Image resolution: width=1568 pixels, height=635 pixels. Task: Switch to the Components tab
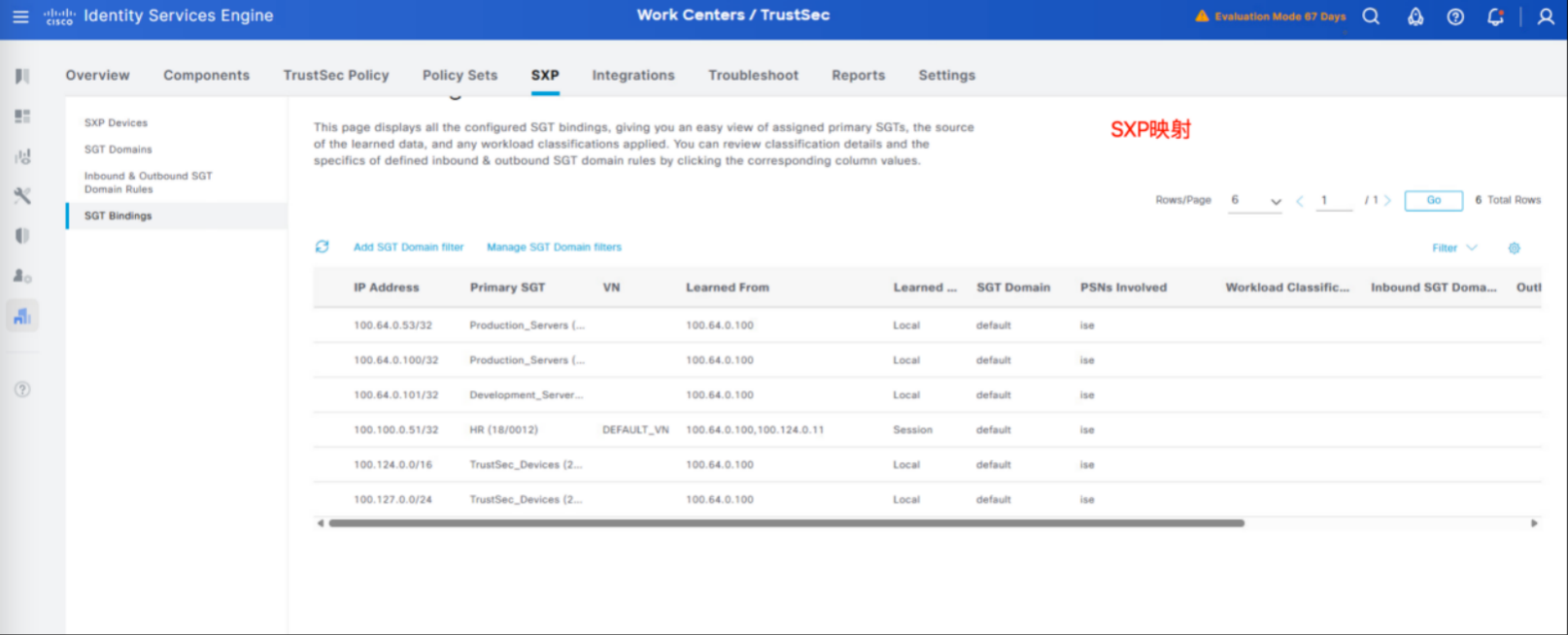(x=206, y=75)
